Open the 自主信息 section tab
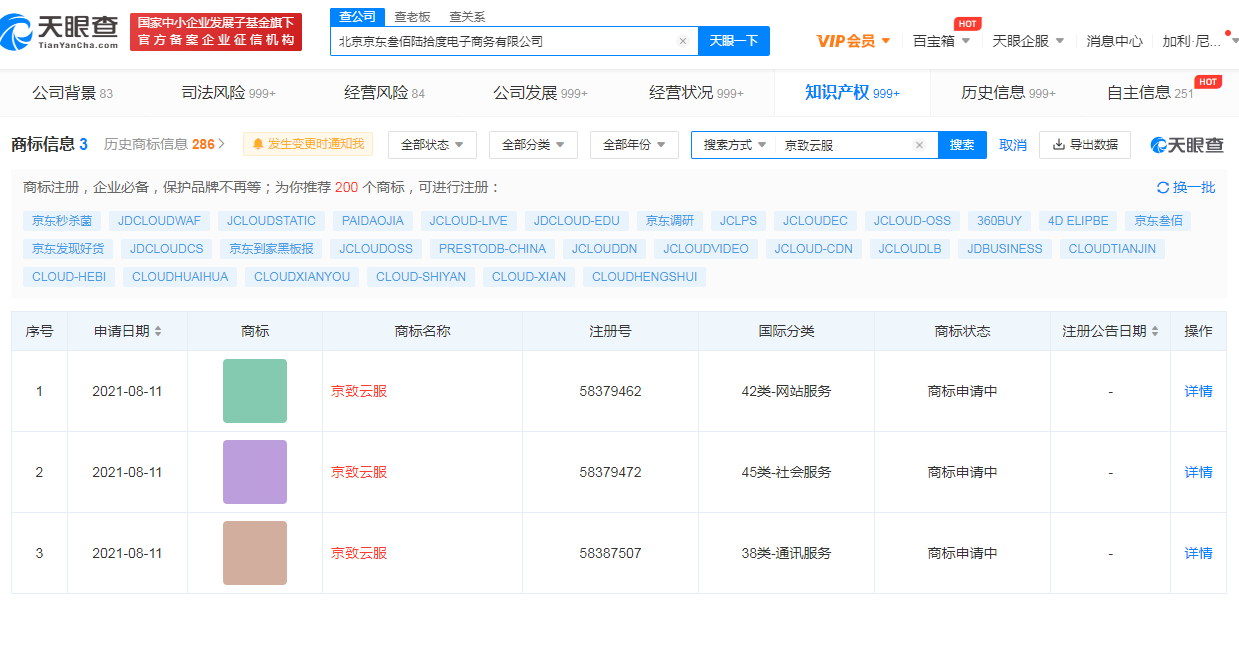This screenshot has width=1239, height=652. (1150, 93)
